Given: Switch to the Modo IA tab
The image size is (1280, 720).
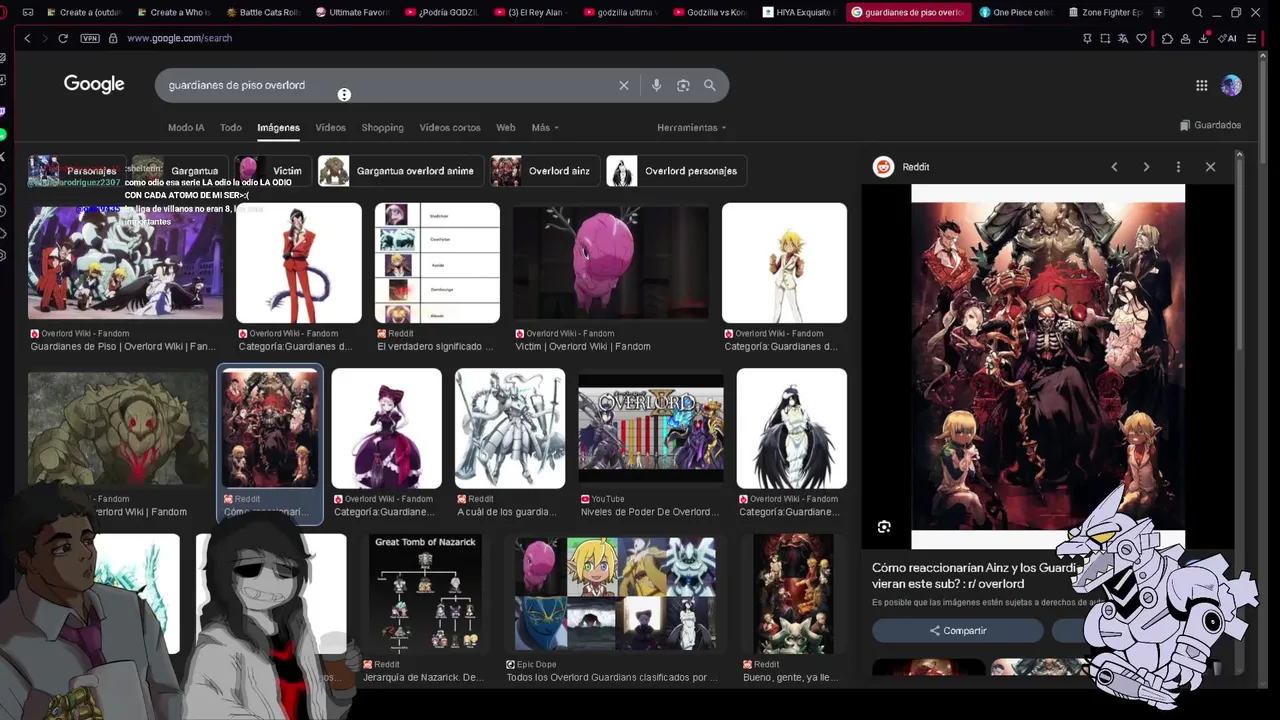Looking at the screenshot, I should (186, 128).
